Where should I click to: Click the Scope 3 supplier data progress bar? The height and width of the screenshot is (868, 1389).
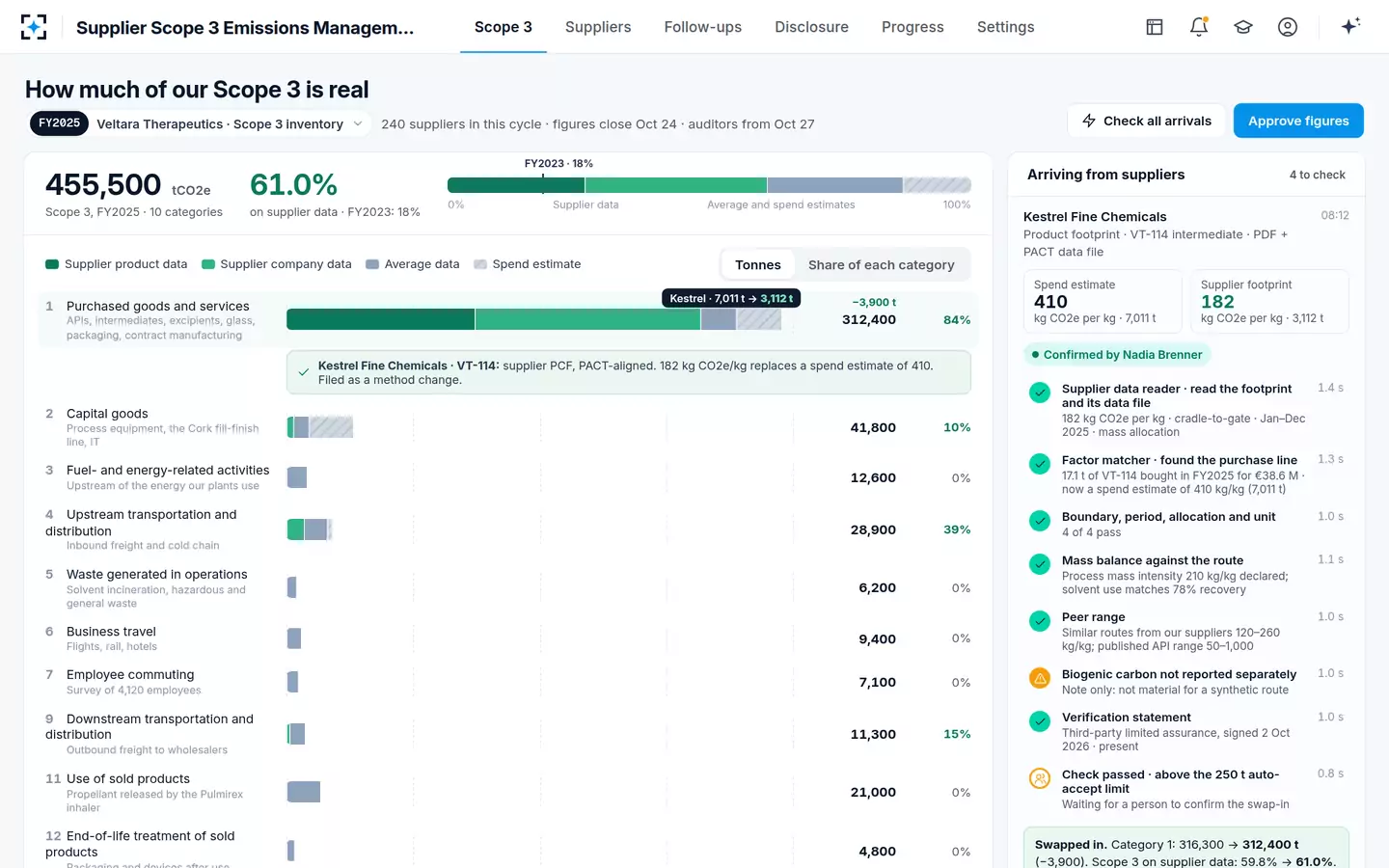tap(709, 185)
